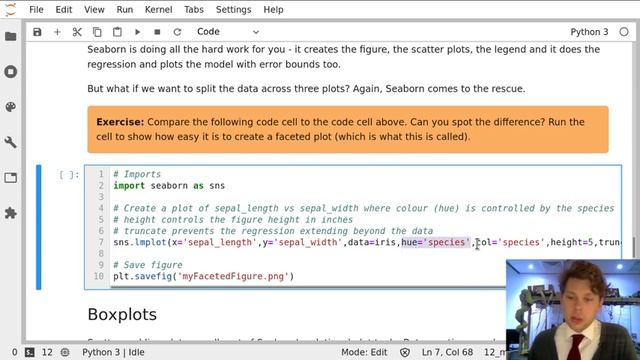Click the '# Imports' comment line
The image size is (640, 360).
point(137,174)
